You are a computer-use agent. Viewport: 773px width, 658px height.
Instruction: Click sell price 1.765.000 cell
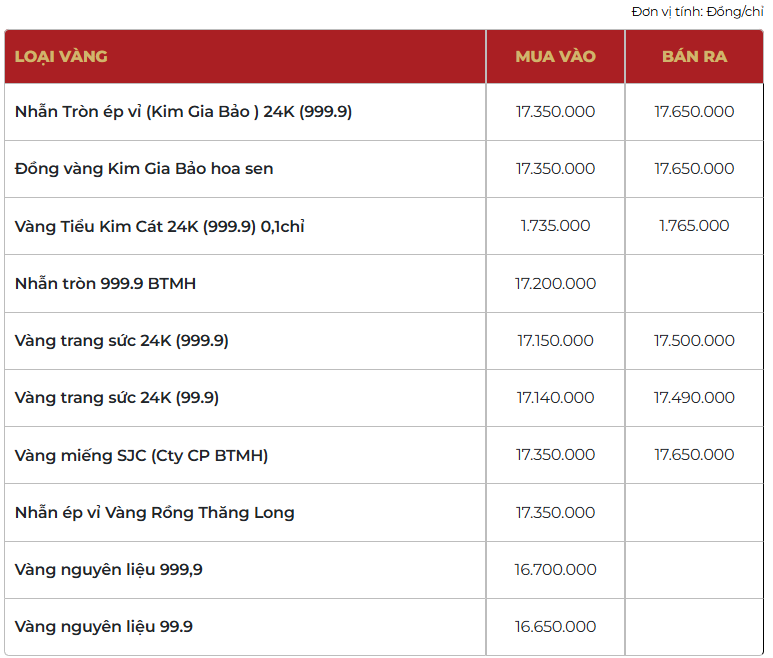tap(694, 226)
